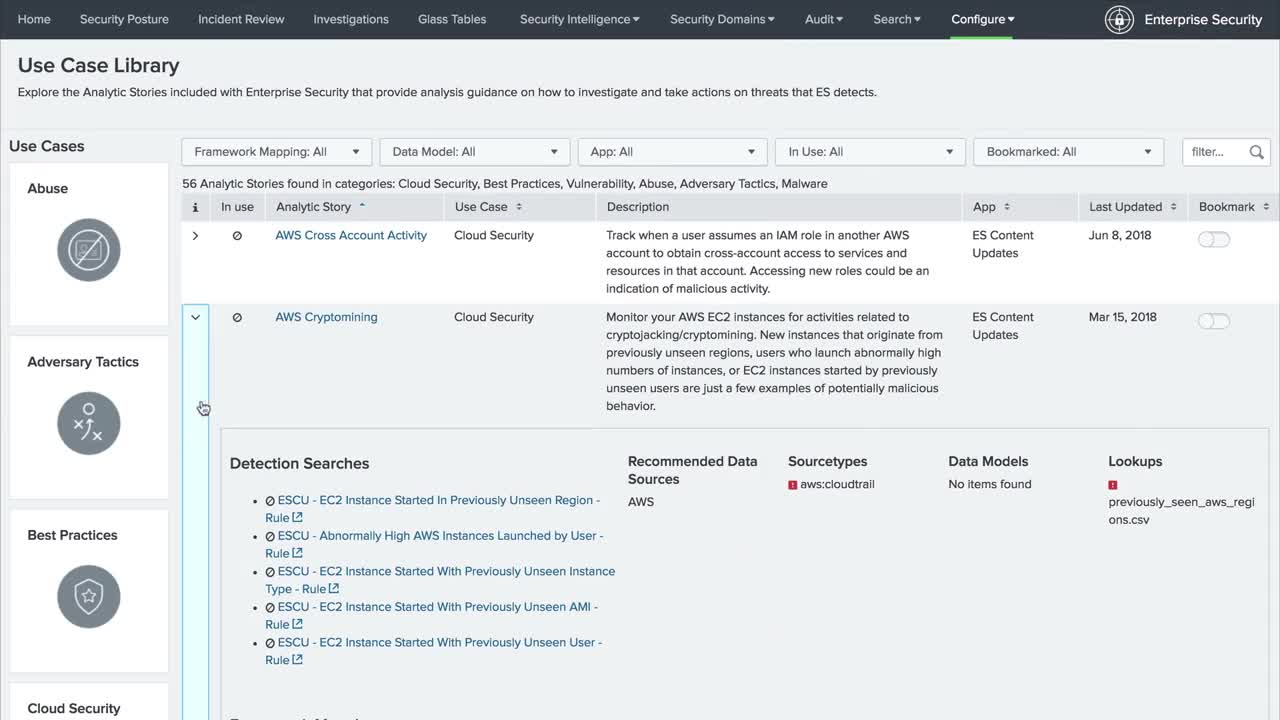Viewport: 1280px width, 720px height.
Task: Open external link icon for Unseen Instance Type rule
Action: pos(334,589)
